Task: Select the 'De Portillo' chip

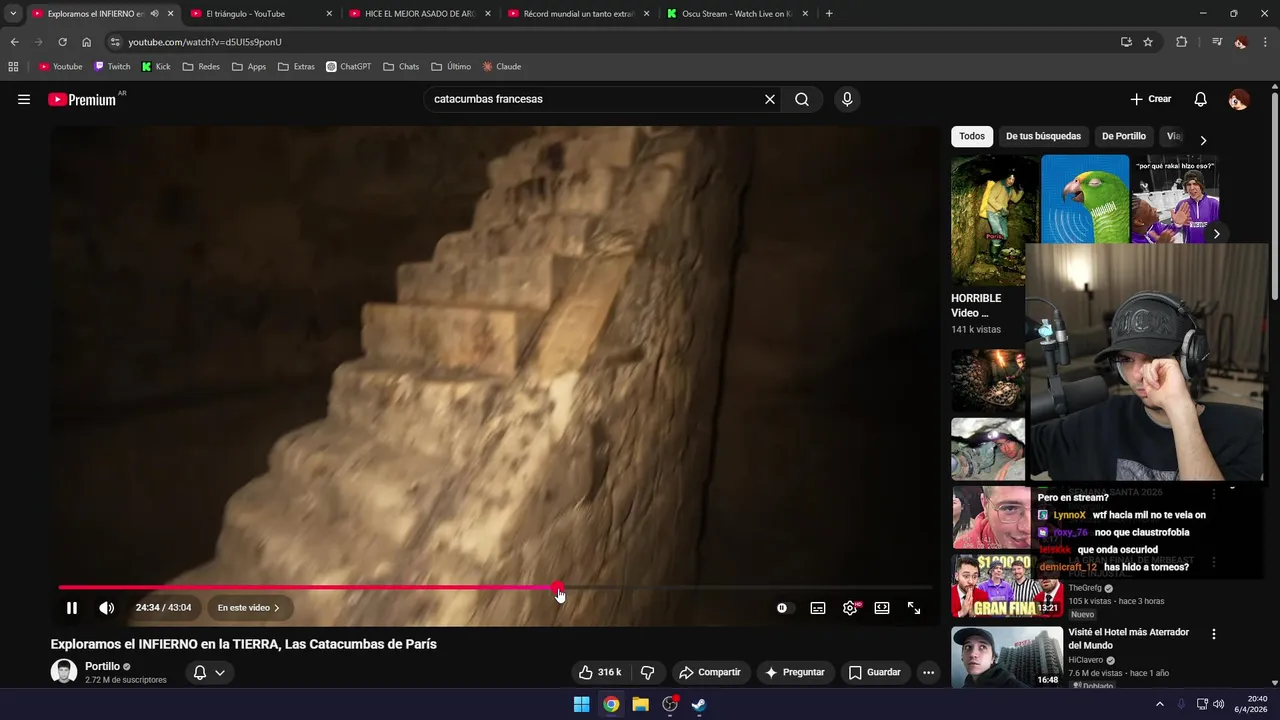Action: (1124, 136)
